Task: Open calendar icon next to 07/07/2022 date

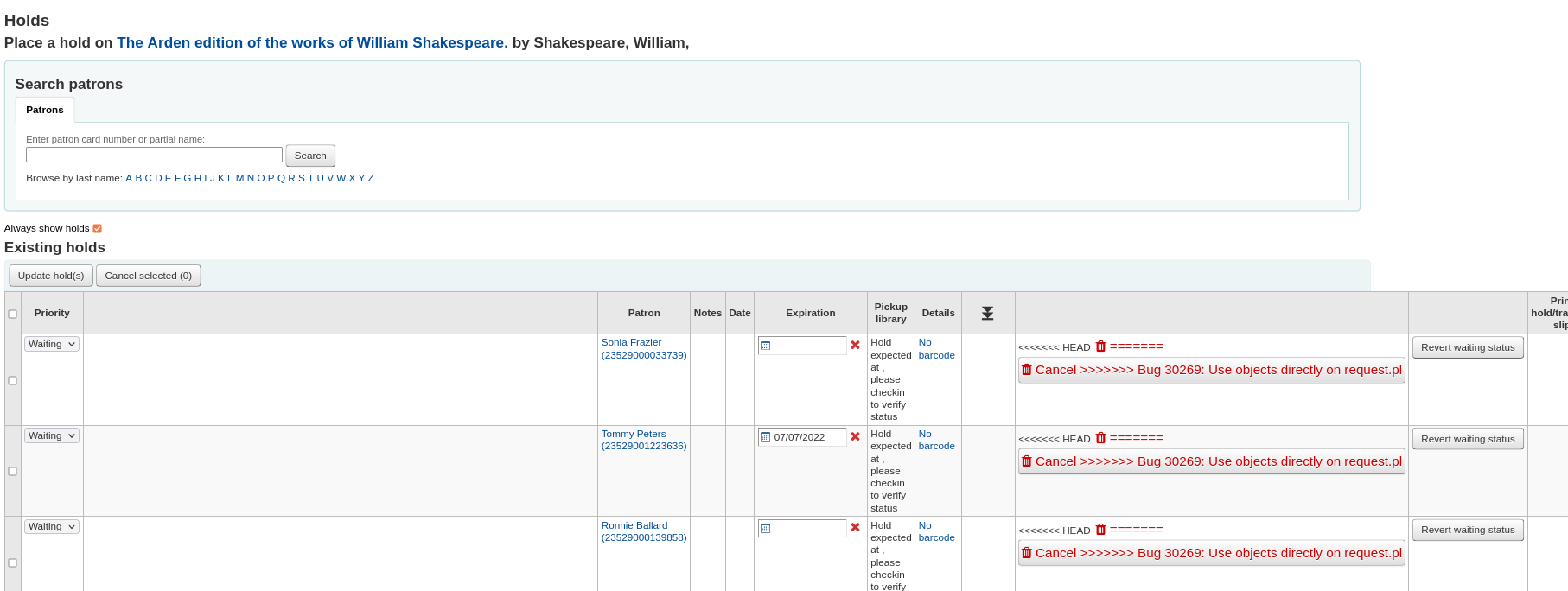Action: coord(765,437)
